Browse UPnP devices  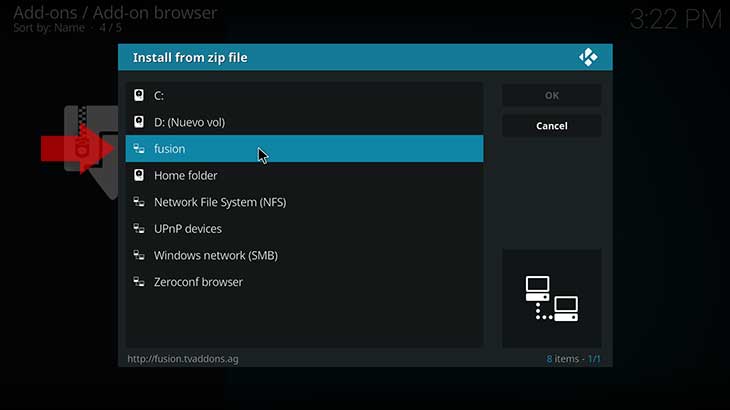[304, 229]
